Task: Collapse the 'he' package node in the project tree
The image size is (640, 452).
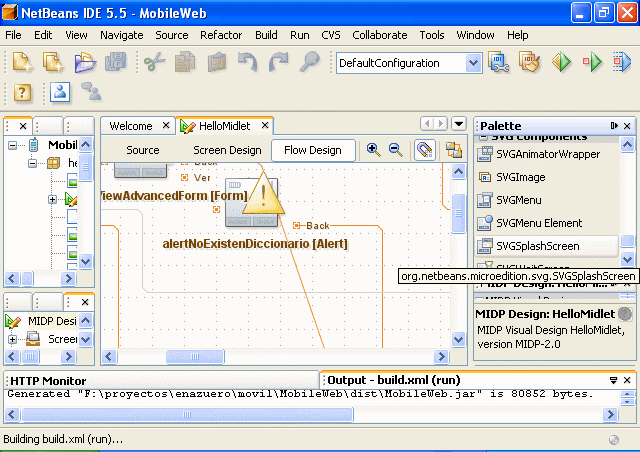Action: tap(32, 163)
